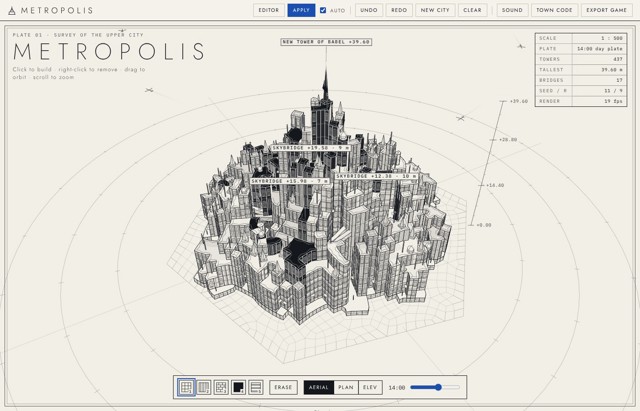Select building style 4 solid black icon
The width and height of the screenshot is (640, 411).
pos(238,387)
